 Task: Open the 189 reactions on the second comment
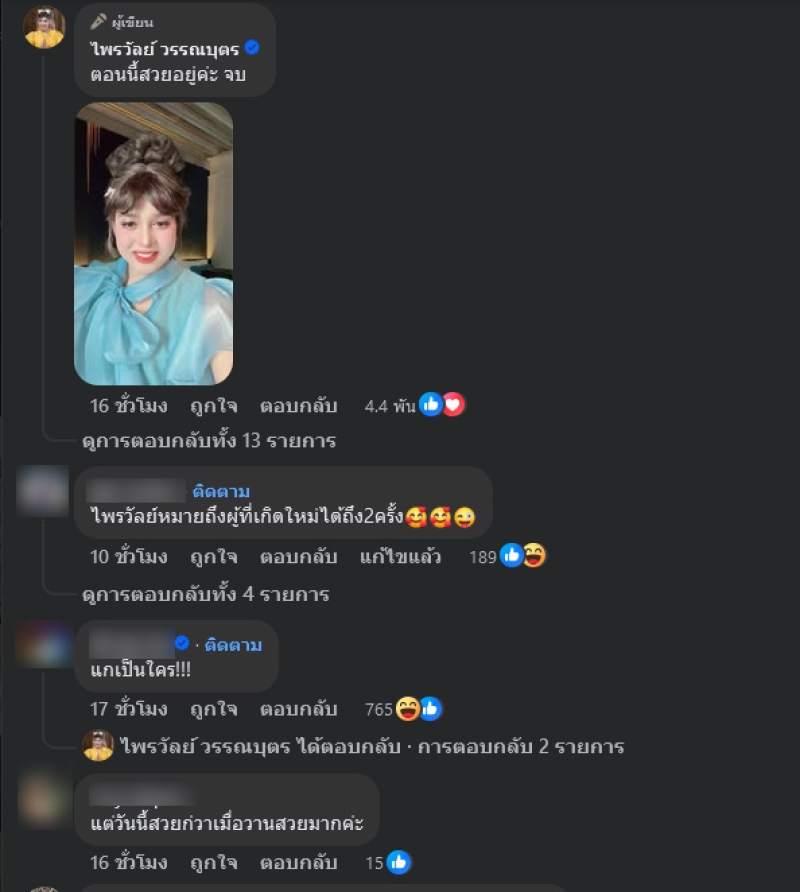507,556
